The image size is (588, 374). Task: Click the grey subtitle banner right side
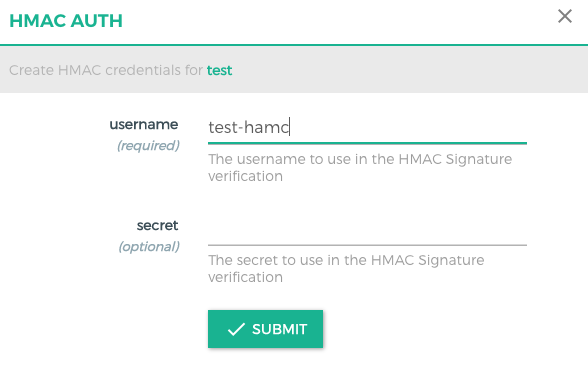[450, 70]
